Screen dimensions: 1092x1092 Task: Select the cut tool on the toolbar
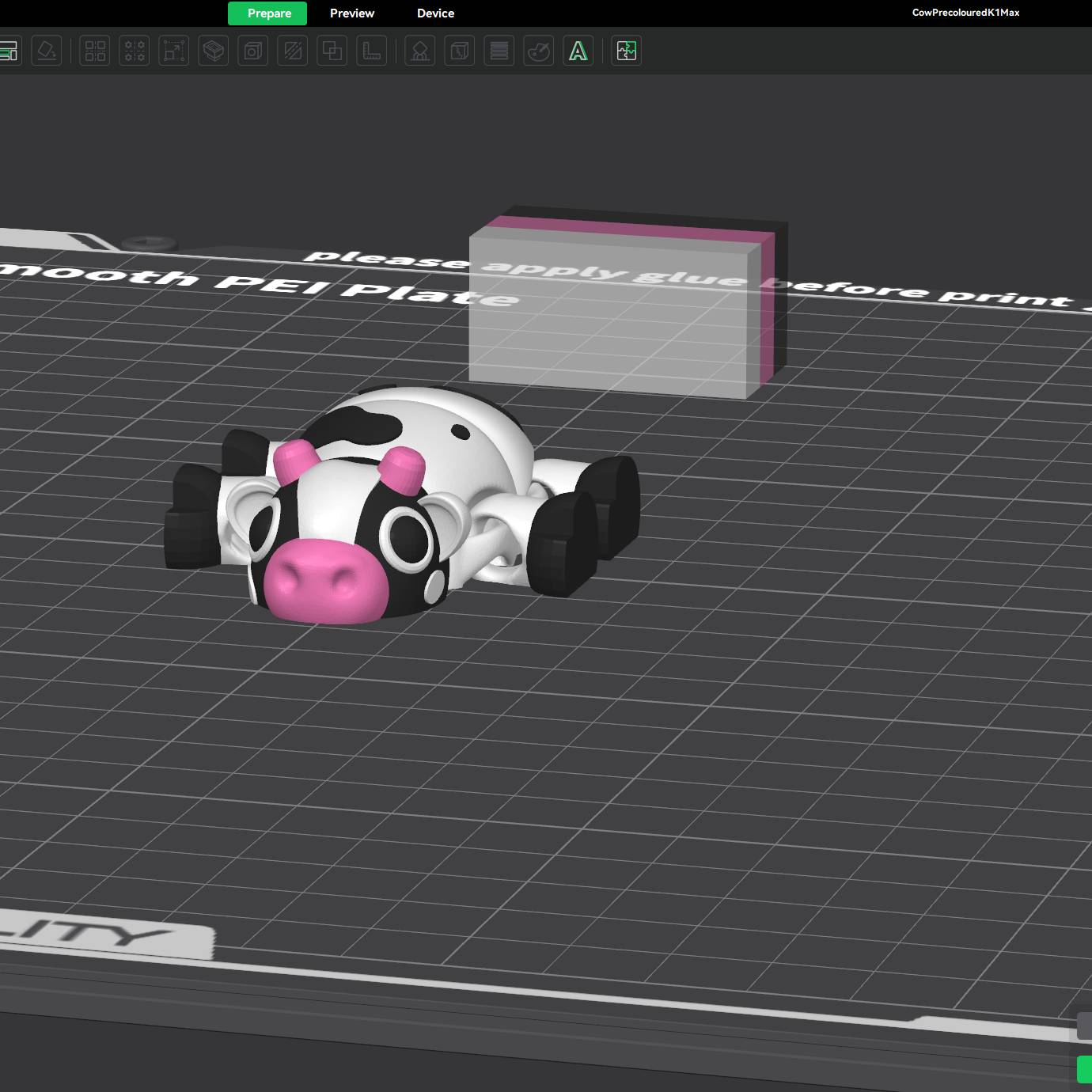[459, 51]
